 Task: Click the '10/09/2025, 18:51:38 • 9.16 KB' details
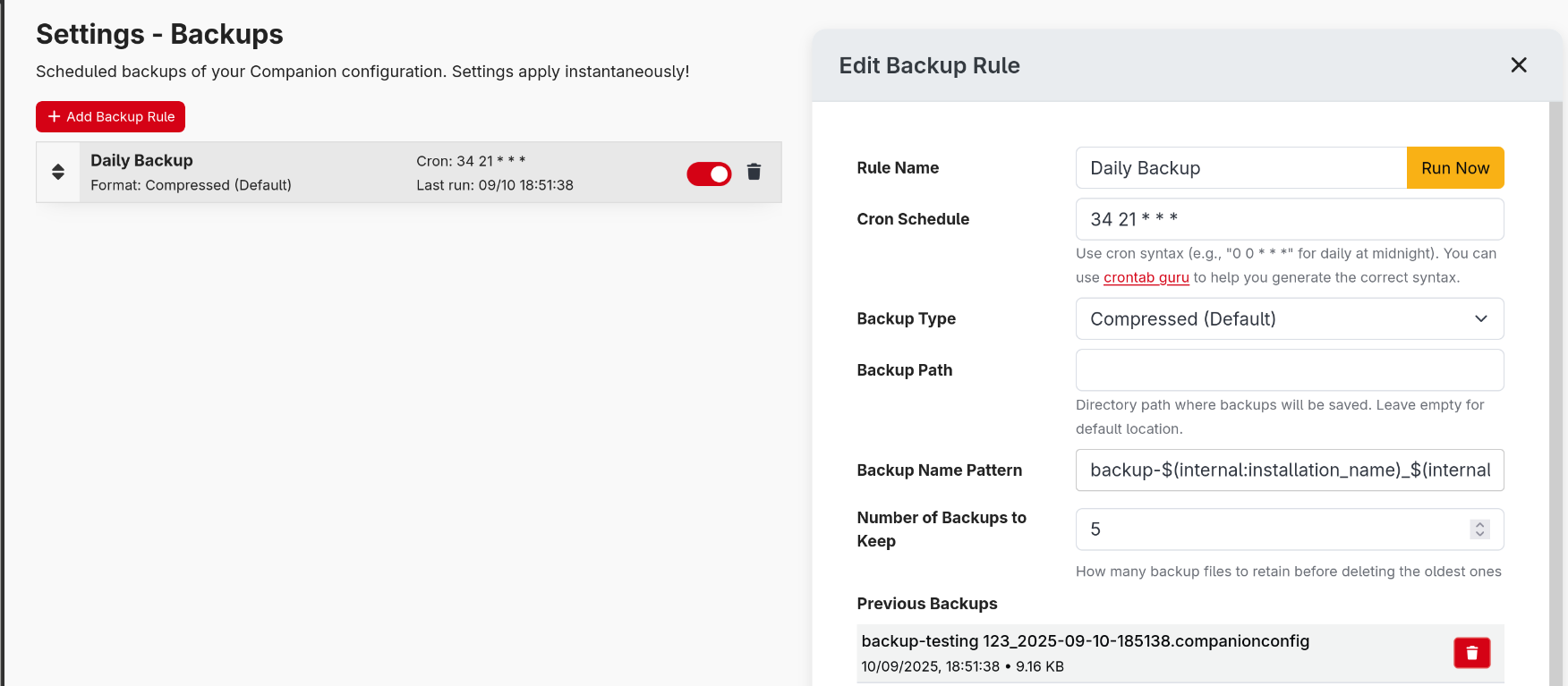point(962,666)
